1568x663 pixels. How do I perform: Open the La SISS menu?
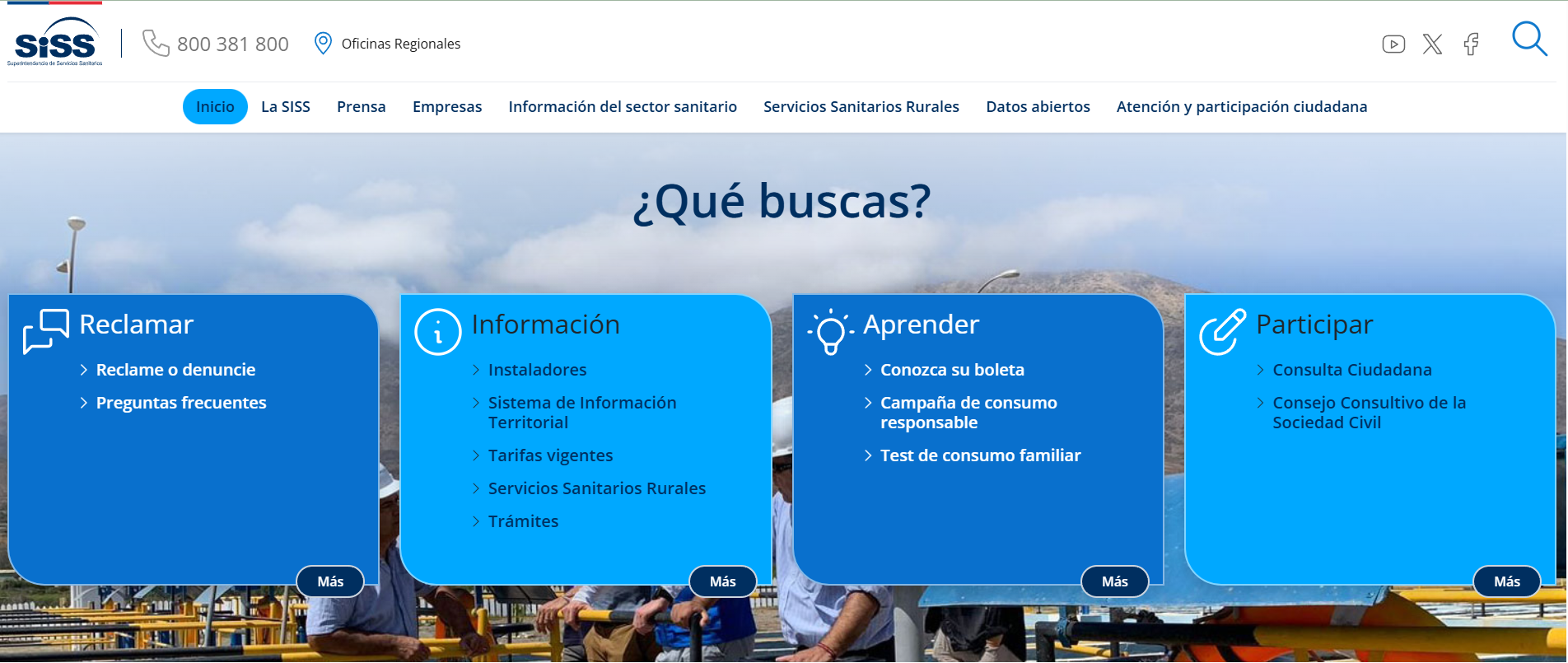pos(286,107)
